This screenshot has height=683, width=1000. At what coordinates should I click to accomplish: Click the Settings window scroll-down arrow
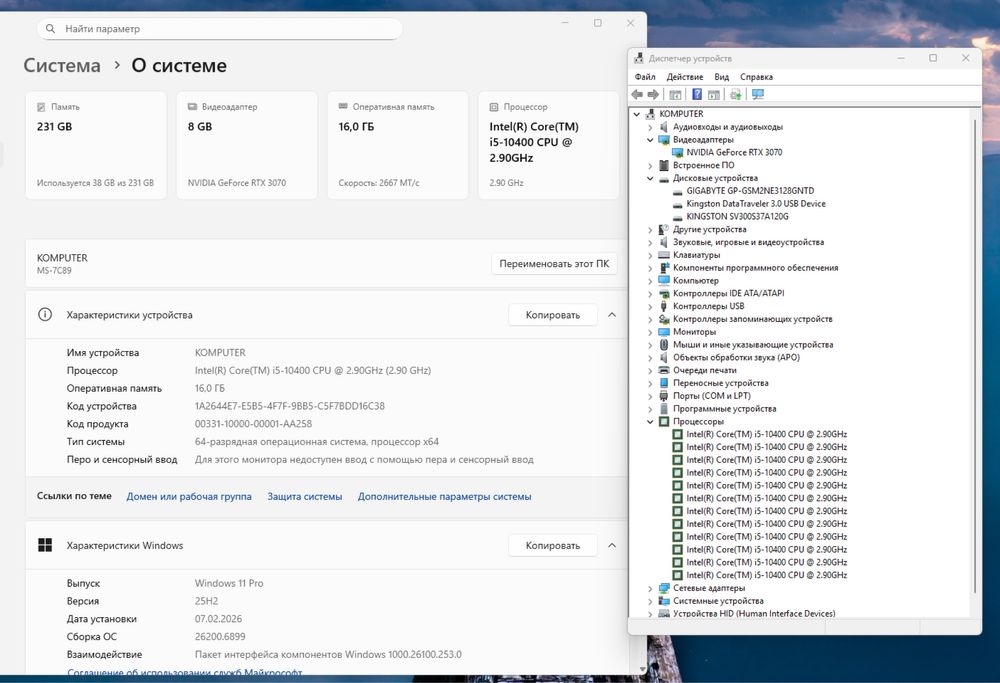pyautogui.click(x=642, y=669)
